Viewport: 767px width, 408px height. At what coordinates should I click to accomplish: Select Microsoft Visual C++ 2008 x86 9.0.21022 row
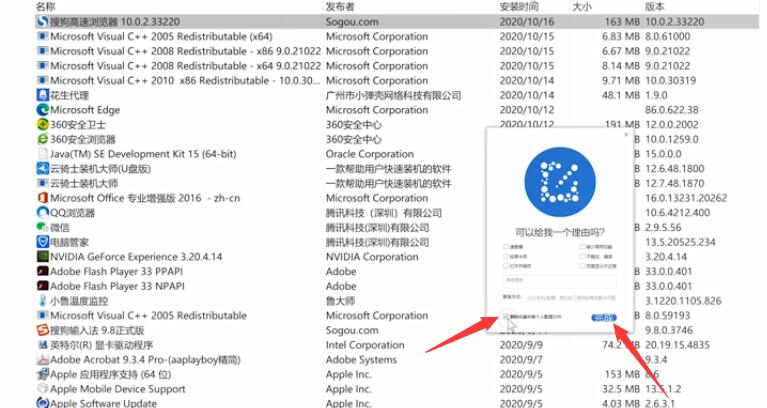pos(397,51)
